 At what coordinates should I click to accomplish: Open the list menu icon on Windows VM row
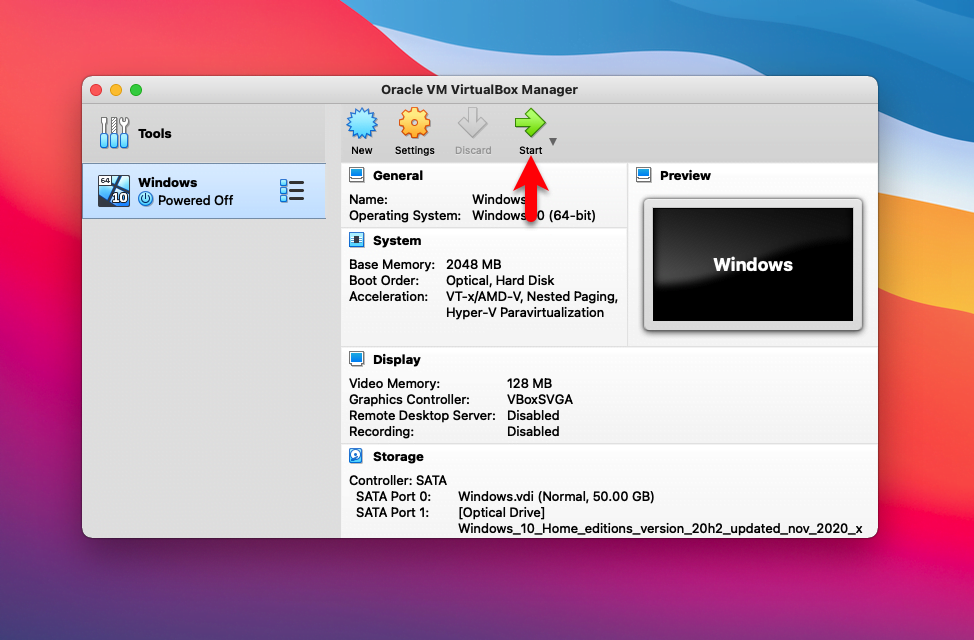(x=291, y=191)
